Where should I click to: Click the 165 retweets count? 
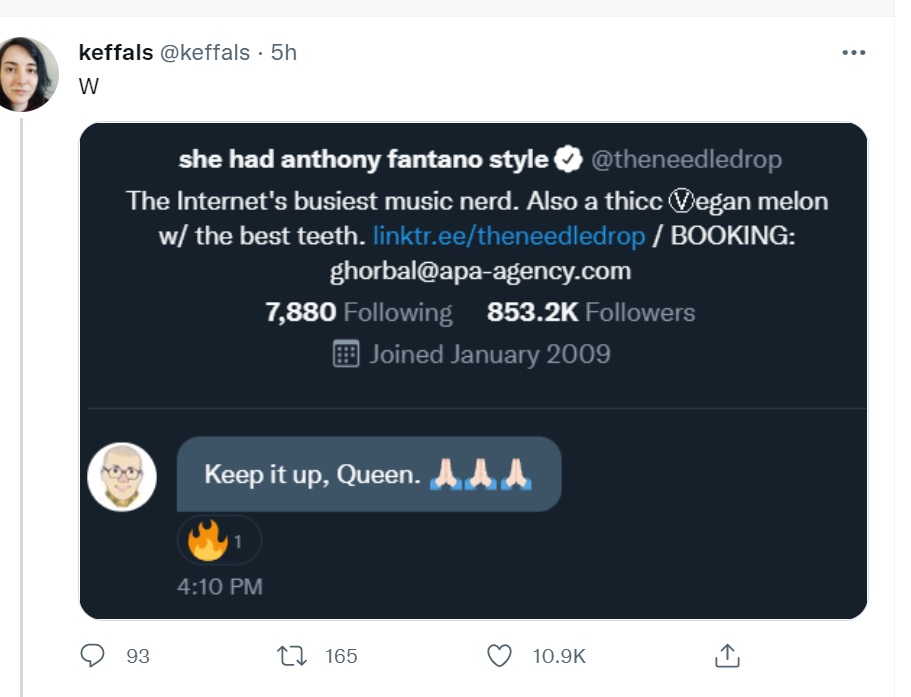[341, 656]
